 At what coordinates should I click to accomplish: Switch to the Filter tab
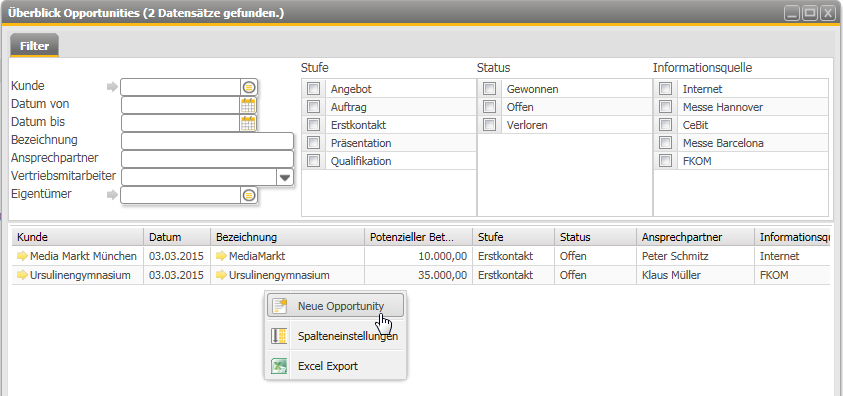pos(34,46)
